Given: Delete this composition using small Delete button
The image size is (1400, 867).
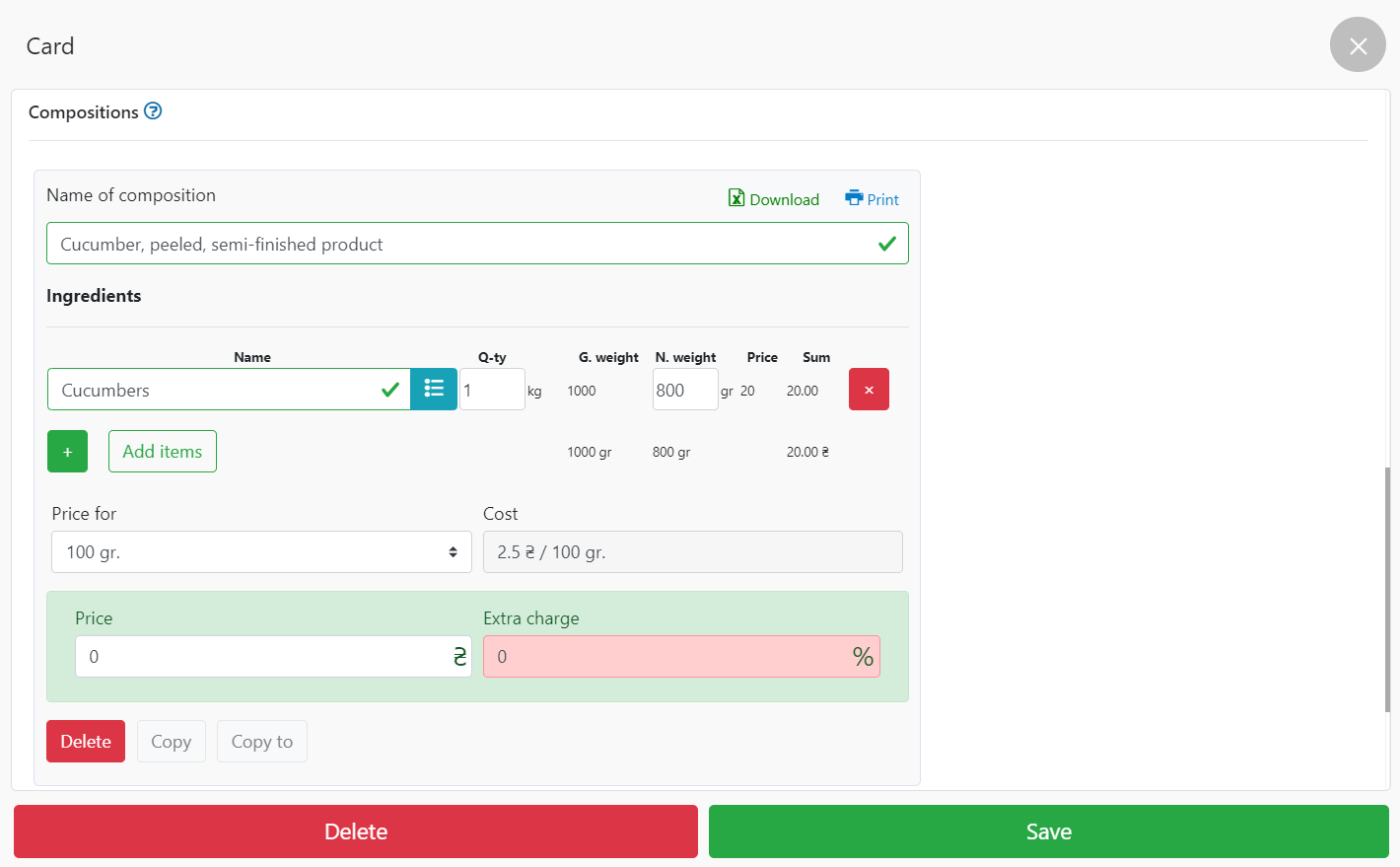Looking at the screenshot, I should point(86,742).
